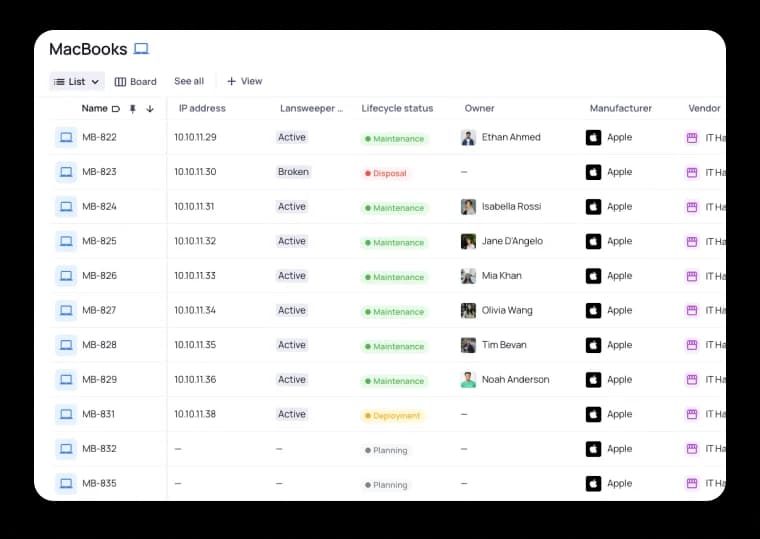Click See all views

189,81
